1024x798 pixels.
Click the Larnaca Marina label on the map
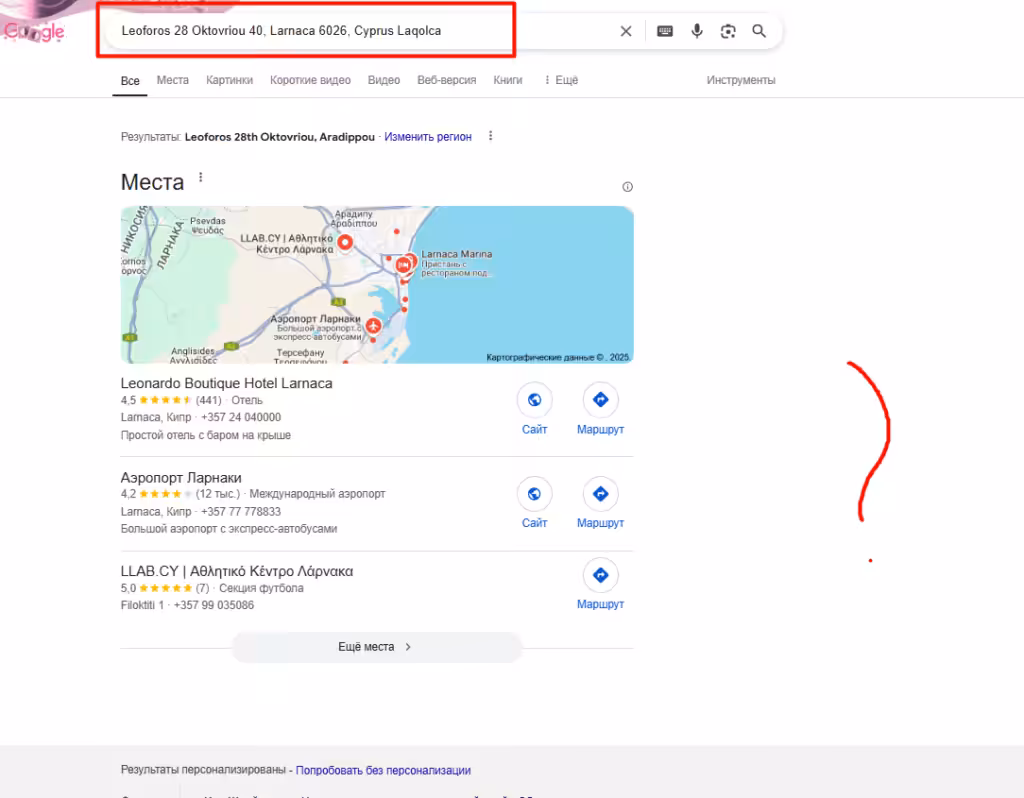click(456, 254)
